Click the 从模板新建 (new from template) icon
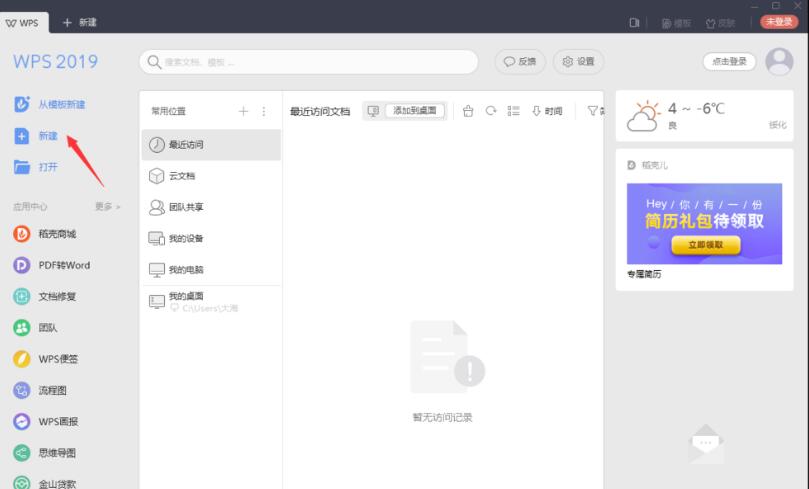Screen dimensions: 809x489 tap(22, 104)
